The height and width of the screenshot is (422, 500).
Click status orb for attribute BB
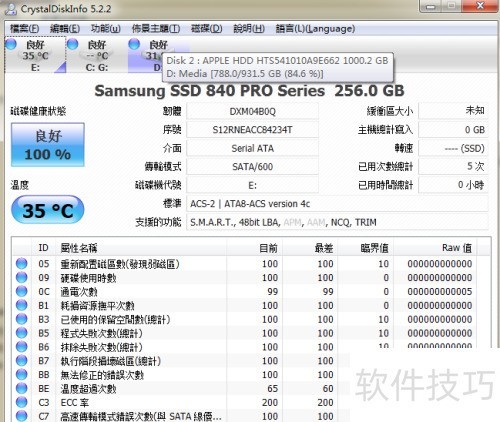(22, 375)
